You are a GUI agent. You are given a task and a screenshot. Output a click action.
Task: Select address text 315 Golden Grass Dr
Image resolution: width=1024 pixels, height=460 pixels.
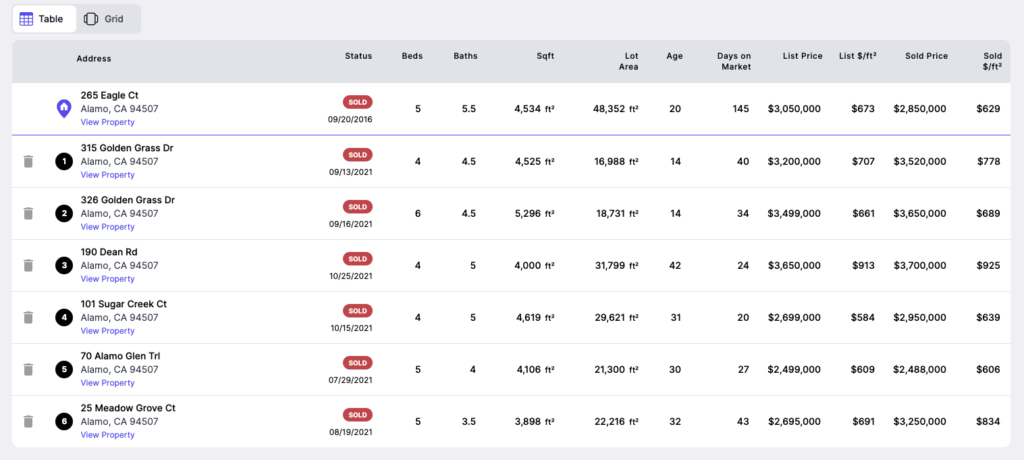coord(127,148)
